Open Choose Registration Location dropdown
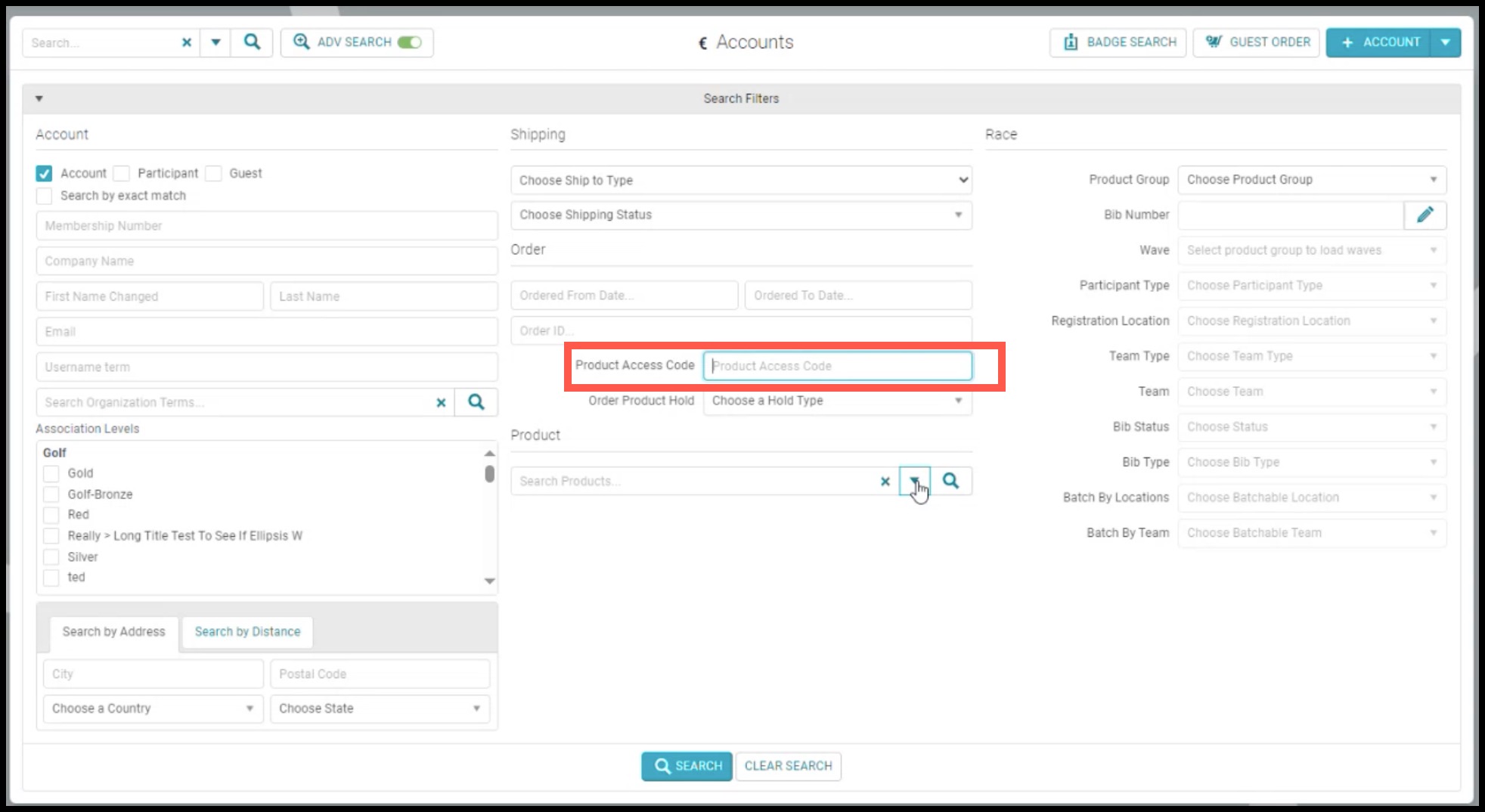Screen dimensions: 1485x812 [x=1312, y=321]
